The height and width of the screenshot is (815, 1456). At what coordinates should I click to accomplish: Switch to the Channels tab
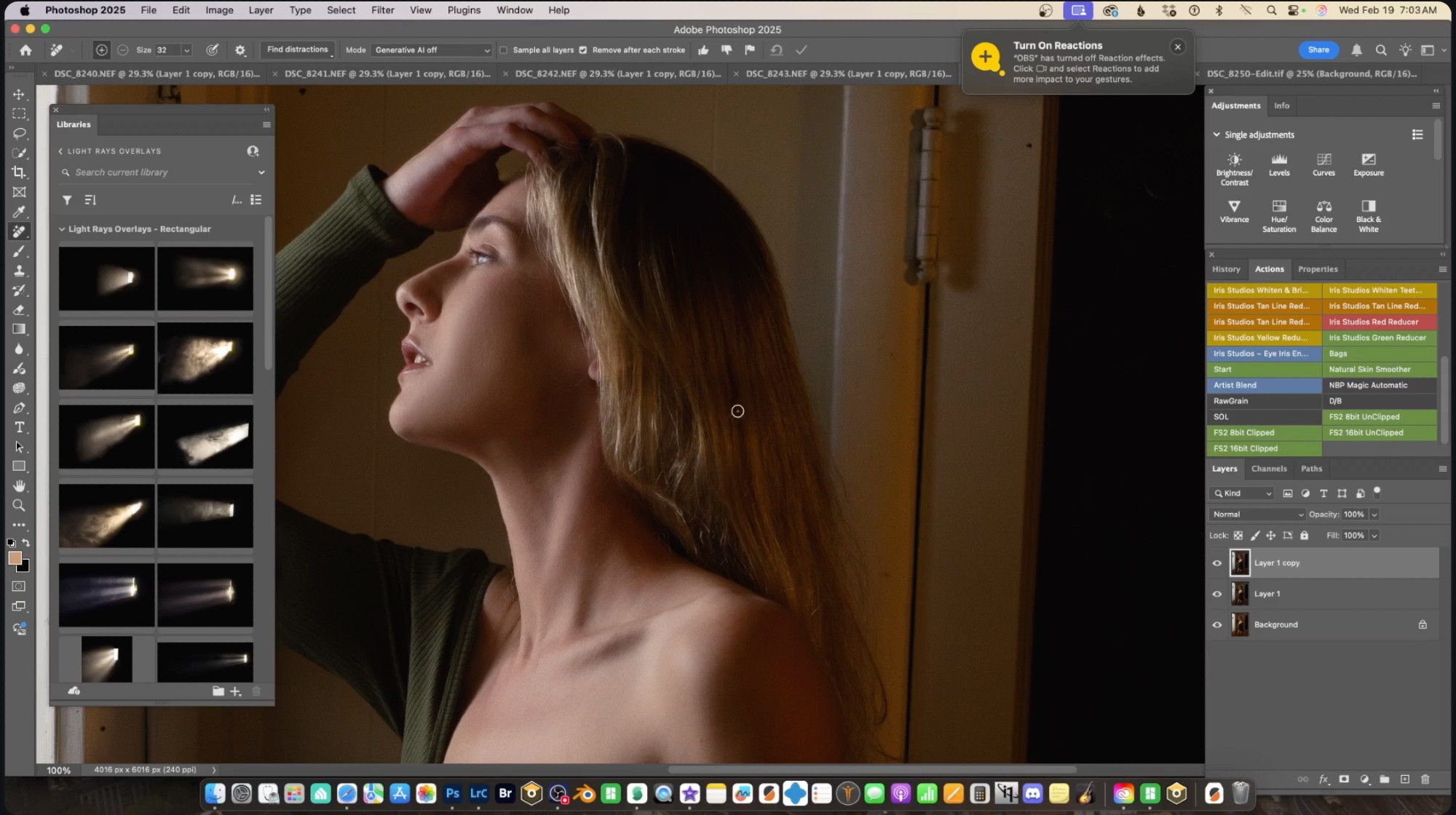pos(1269,469)
